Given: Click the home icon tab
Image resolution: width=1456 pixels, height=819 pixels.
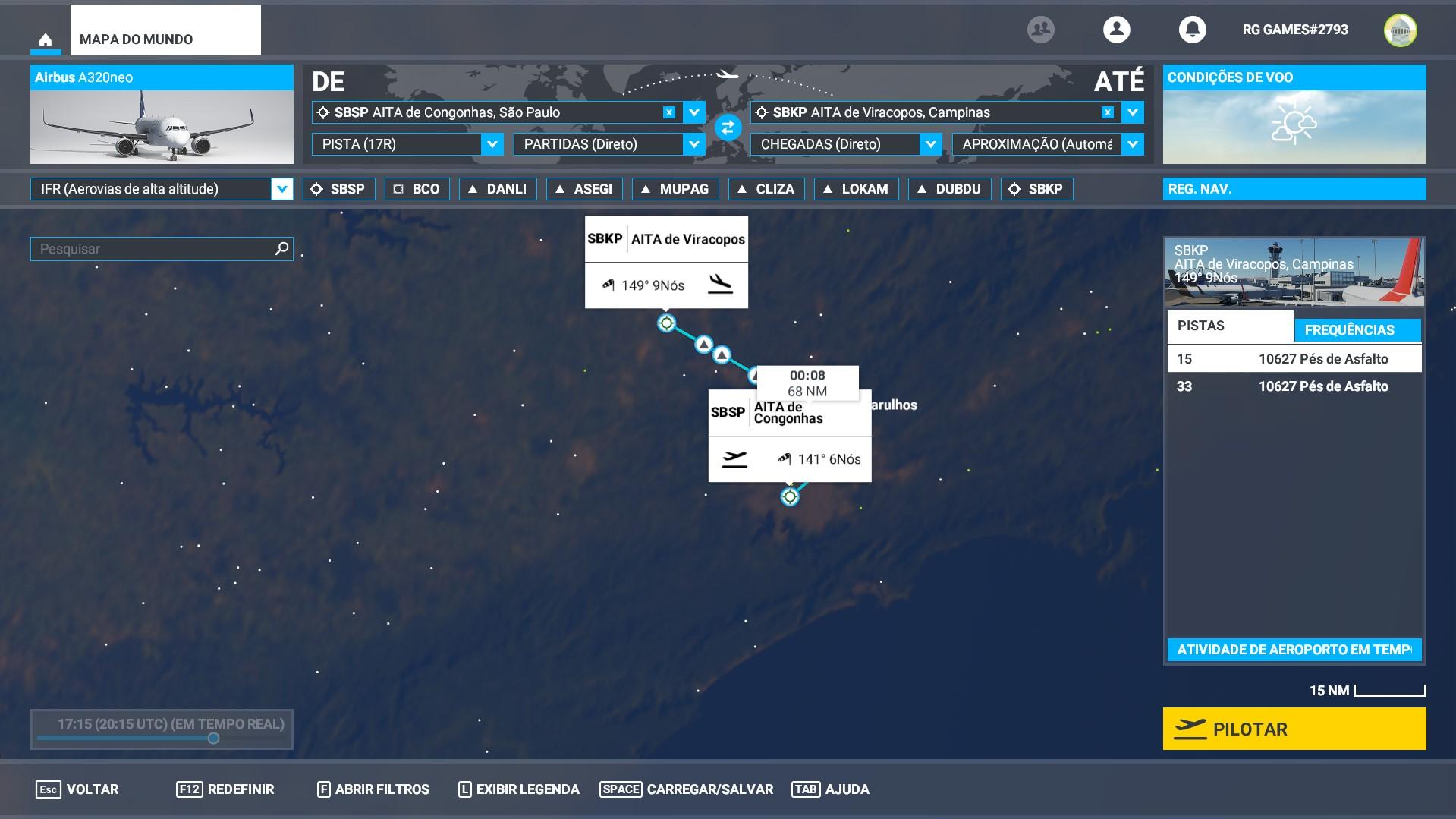Looking at the screenshot, I should (46, 39).
